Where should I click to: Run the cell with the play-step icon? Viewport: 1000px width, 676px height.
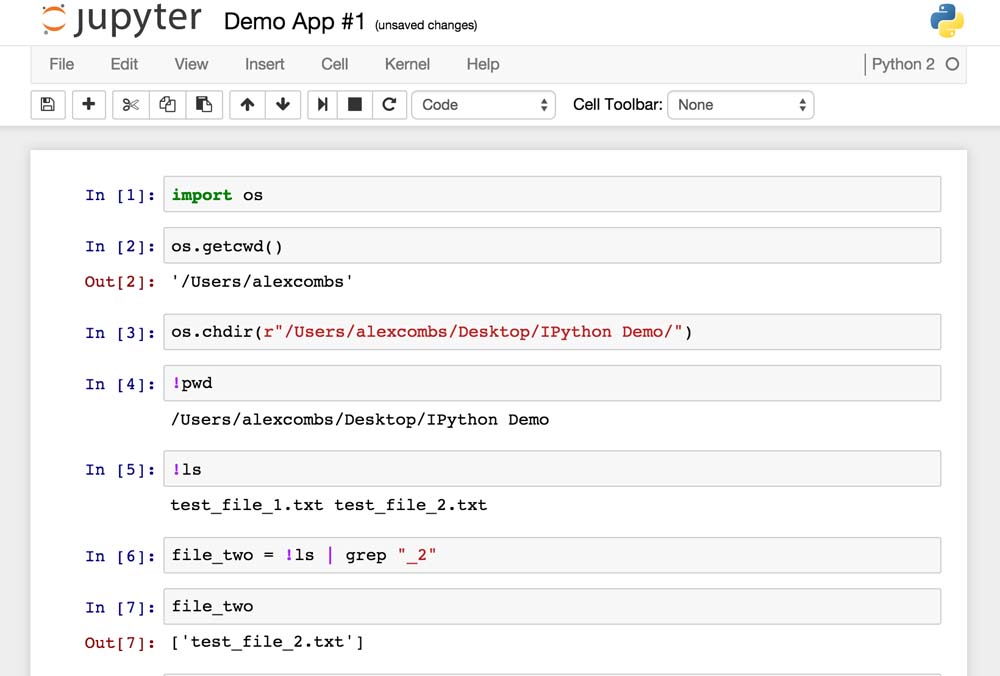point(322,105)
